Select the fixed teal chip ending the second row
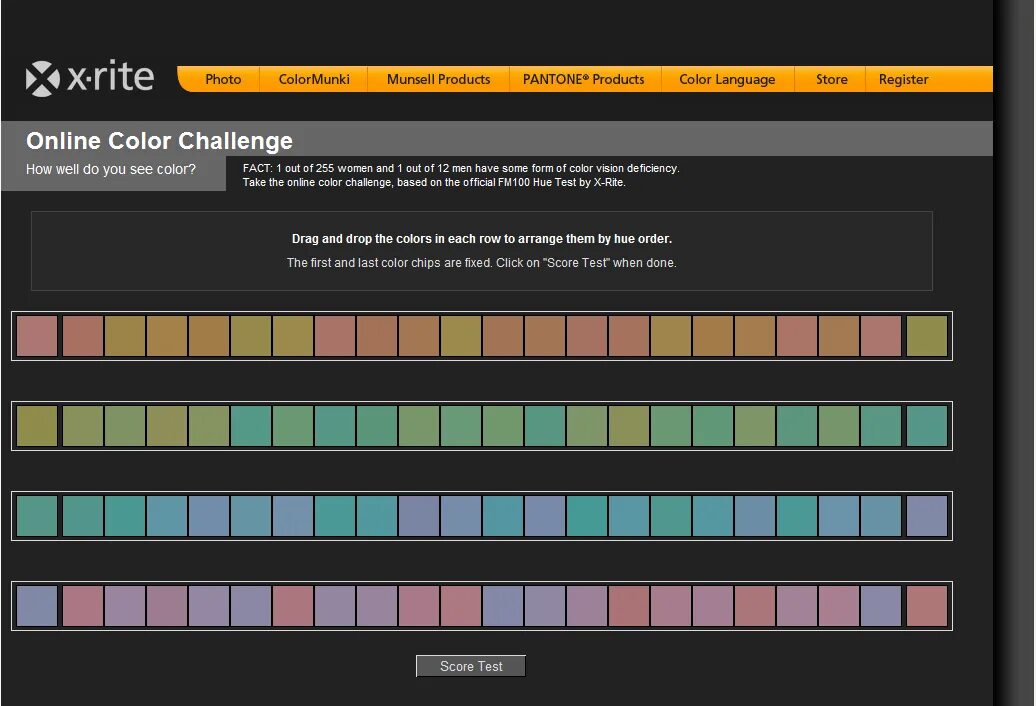The height and width of the screenshot is (706, 1036). click(x=927, y=426)
